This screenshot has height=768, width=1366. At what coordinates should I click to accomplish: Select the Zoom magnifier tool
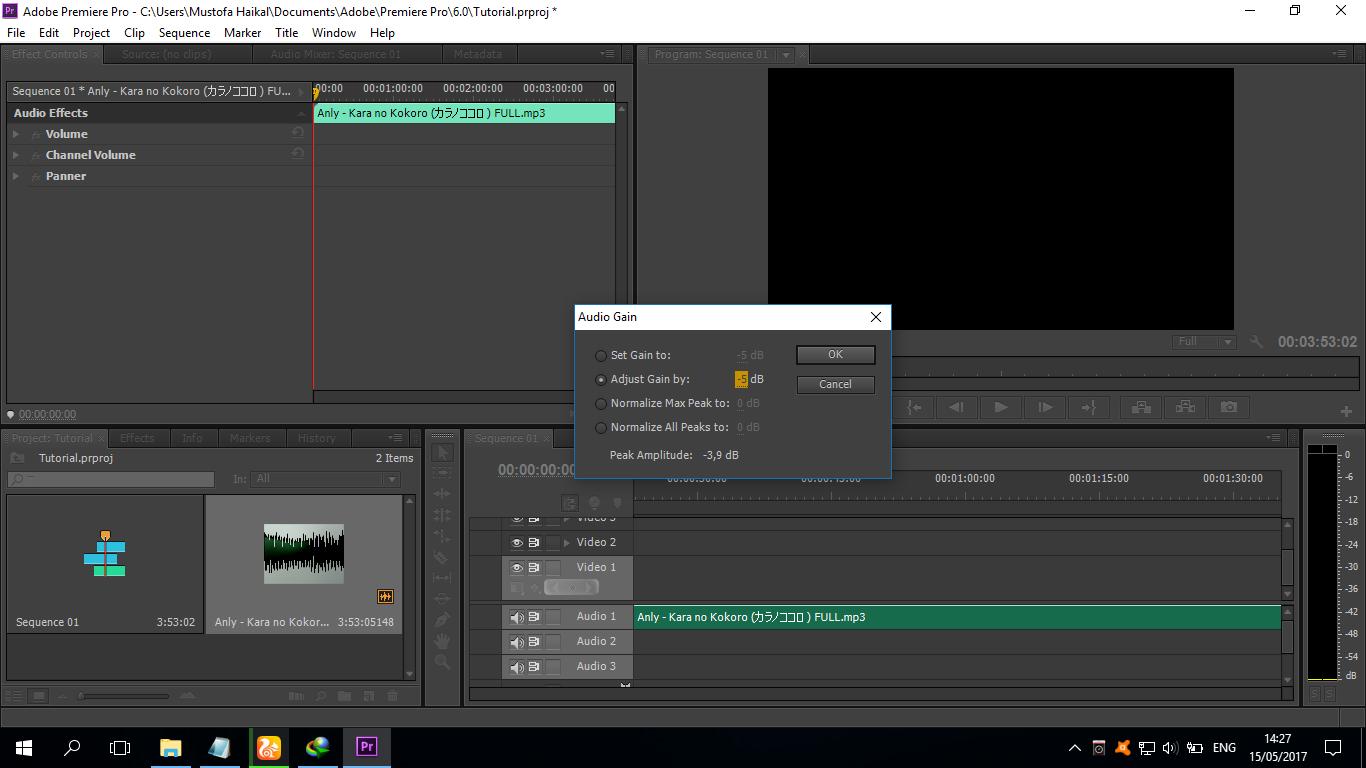(442, 662)
